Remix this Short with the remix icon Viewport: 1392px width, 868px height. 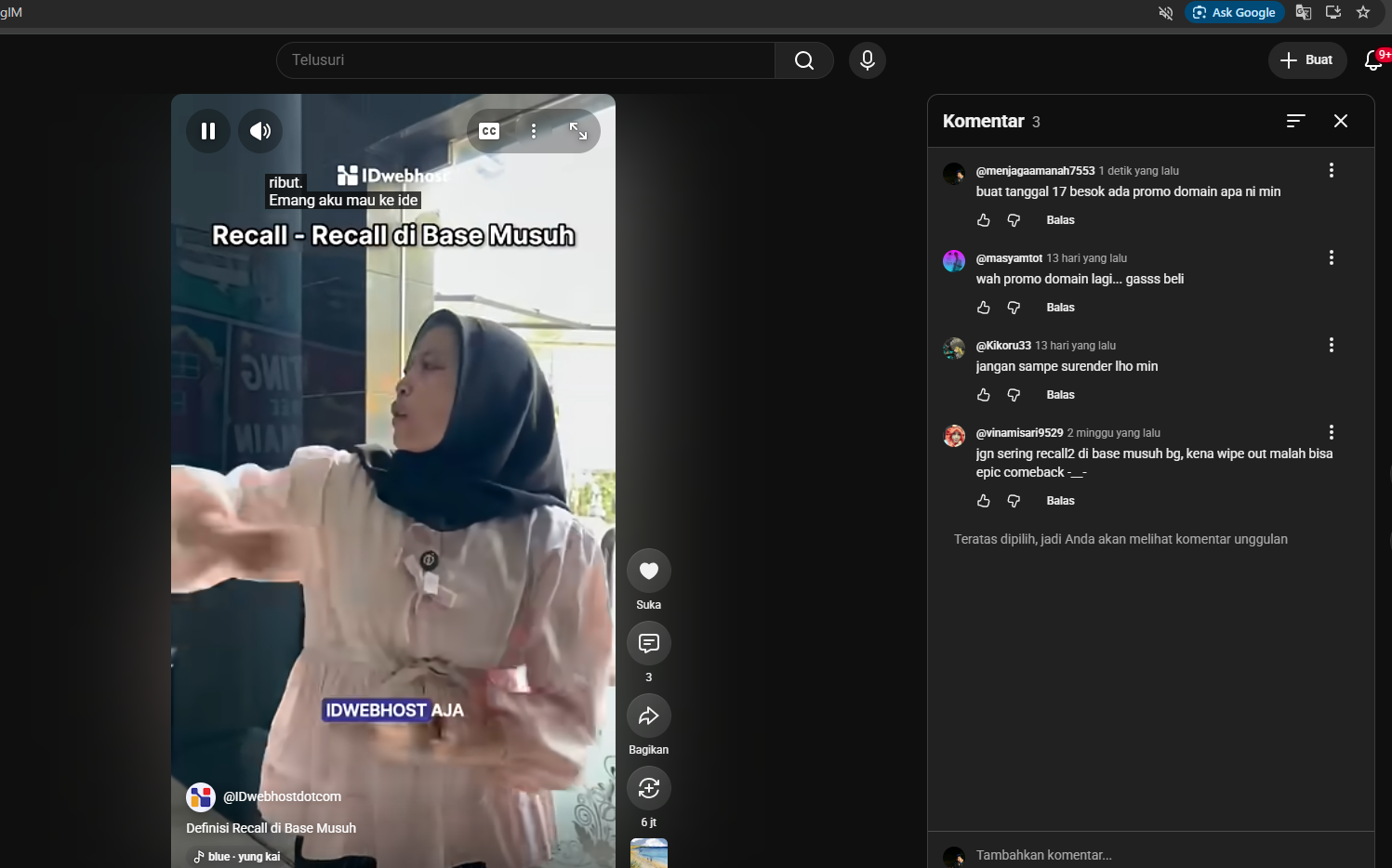(x=649, y=788)
